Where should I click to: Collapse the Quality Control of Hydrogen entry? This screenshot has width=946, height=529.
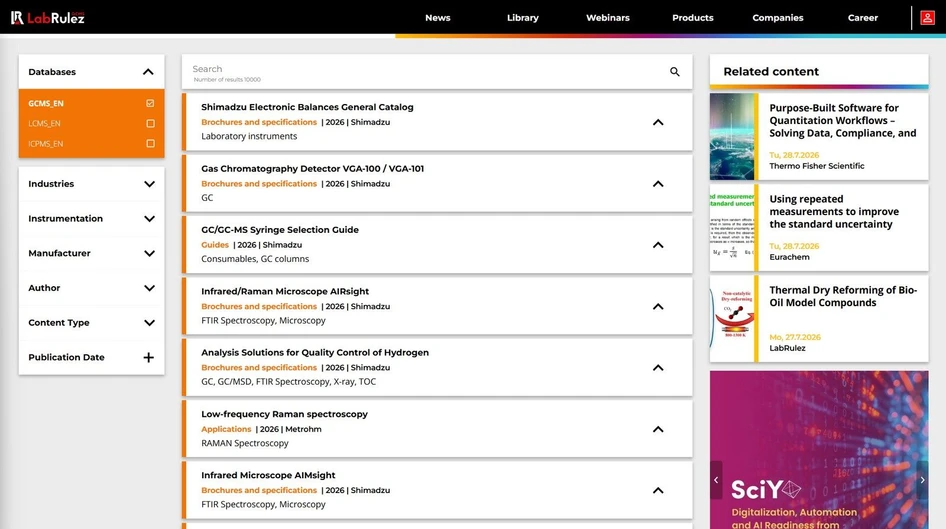pyautogui.click(x=658, y=368)
